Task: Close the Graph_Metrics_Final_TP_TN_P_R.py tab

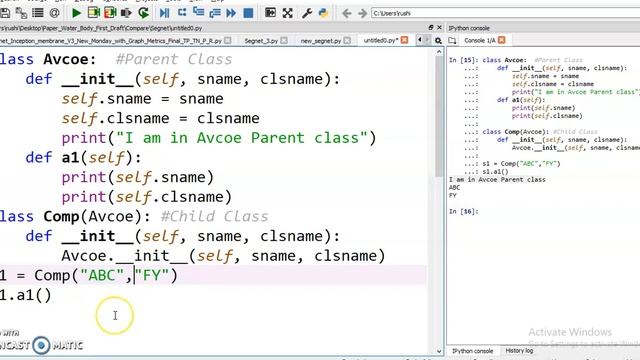Action: [228, 40]
